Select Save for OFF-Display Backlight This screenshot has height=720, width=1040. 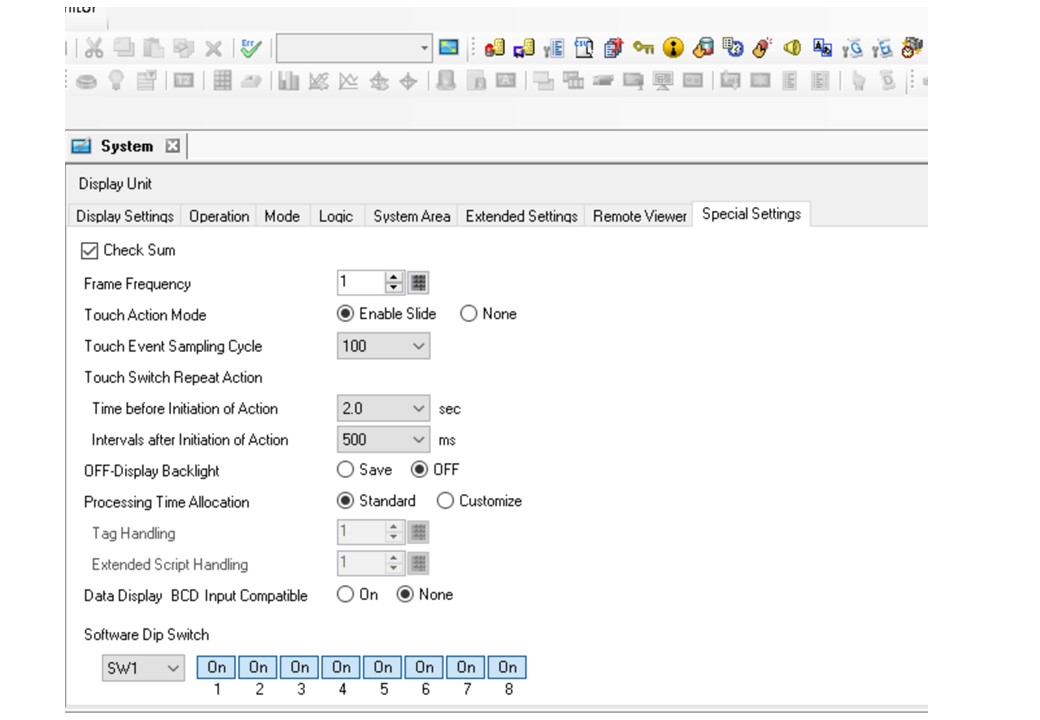(x=346, y=469)
